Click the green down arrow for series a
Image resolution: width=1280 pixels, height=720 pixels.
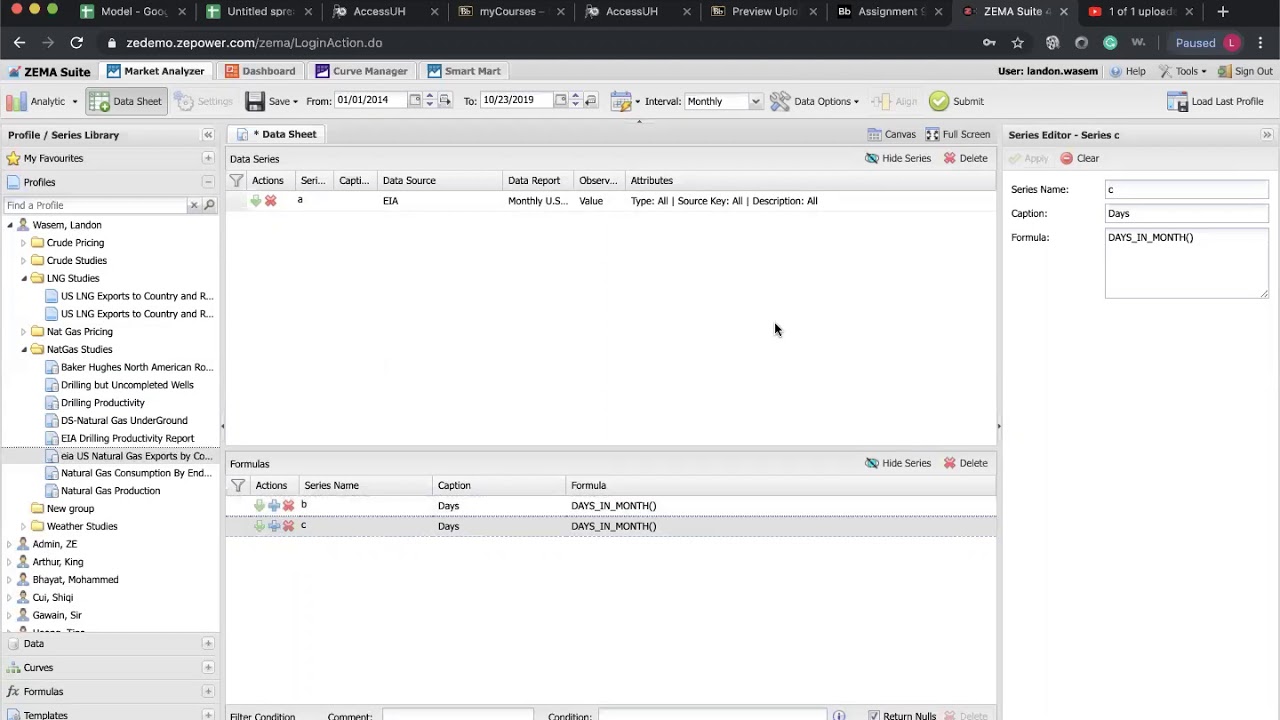point(255,201)
